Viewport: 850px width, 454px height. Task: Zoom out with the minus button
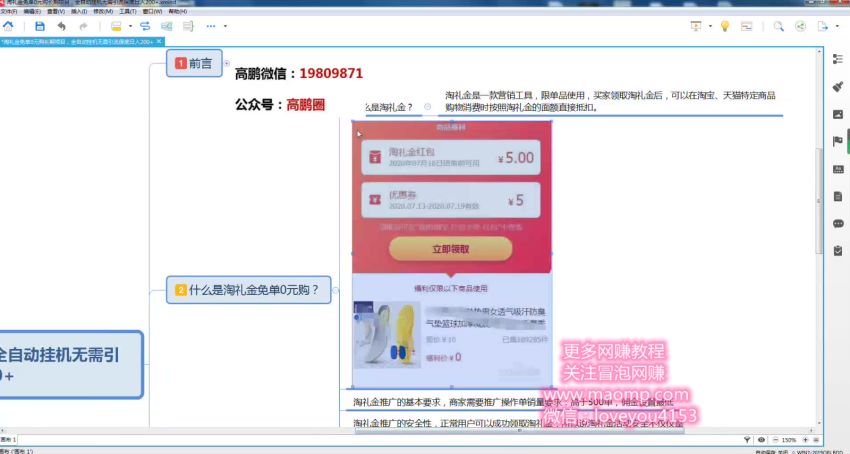pos(776,440)
